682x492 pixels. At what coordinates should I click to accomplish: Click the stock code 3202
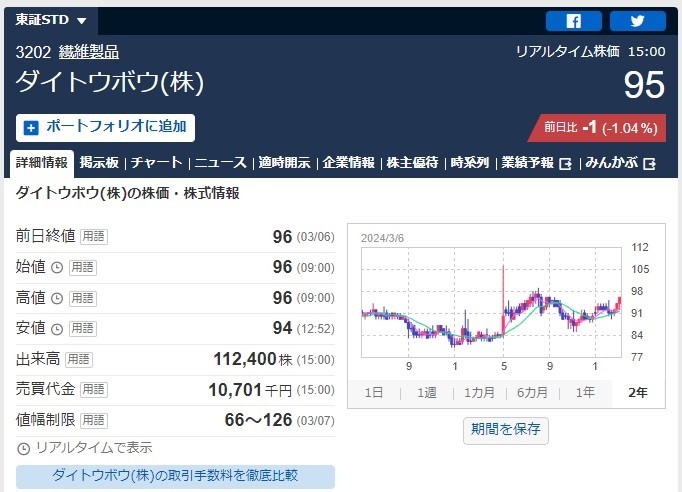33,52
